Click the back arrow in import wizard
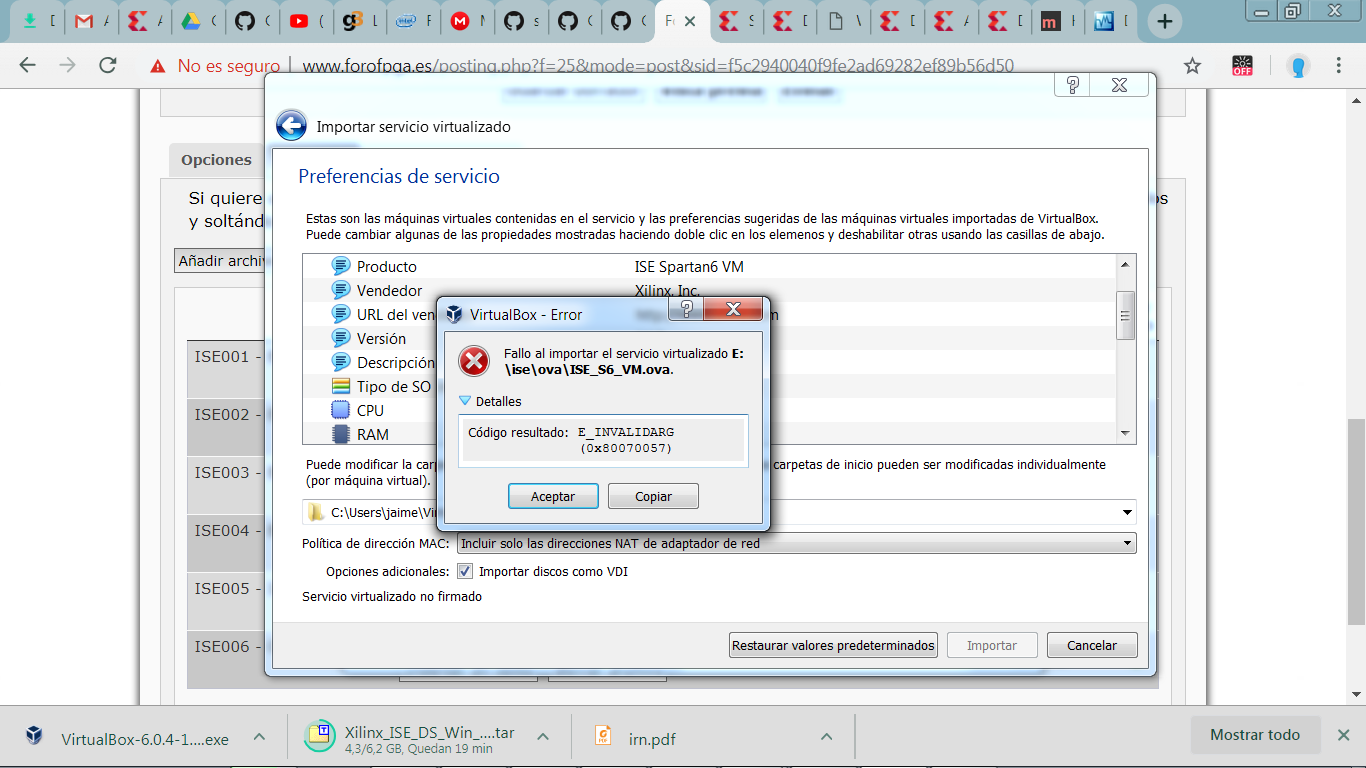The image size is (1366, 768). click(291, 126)
